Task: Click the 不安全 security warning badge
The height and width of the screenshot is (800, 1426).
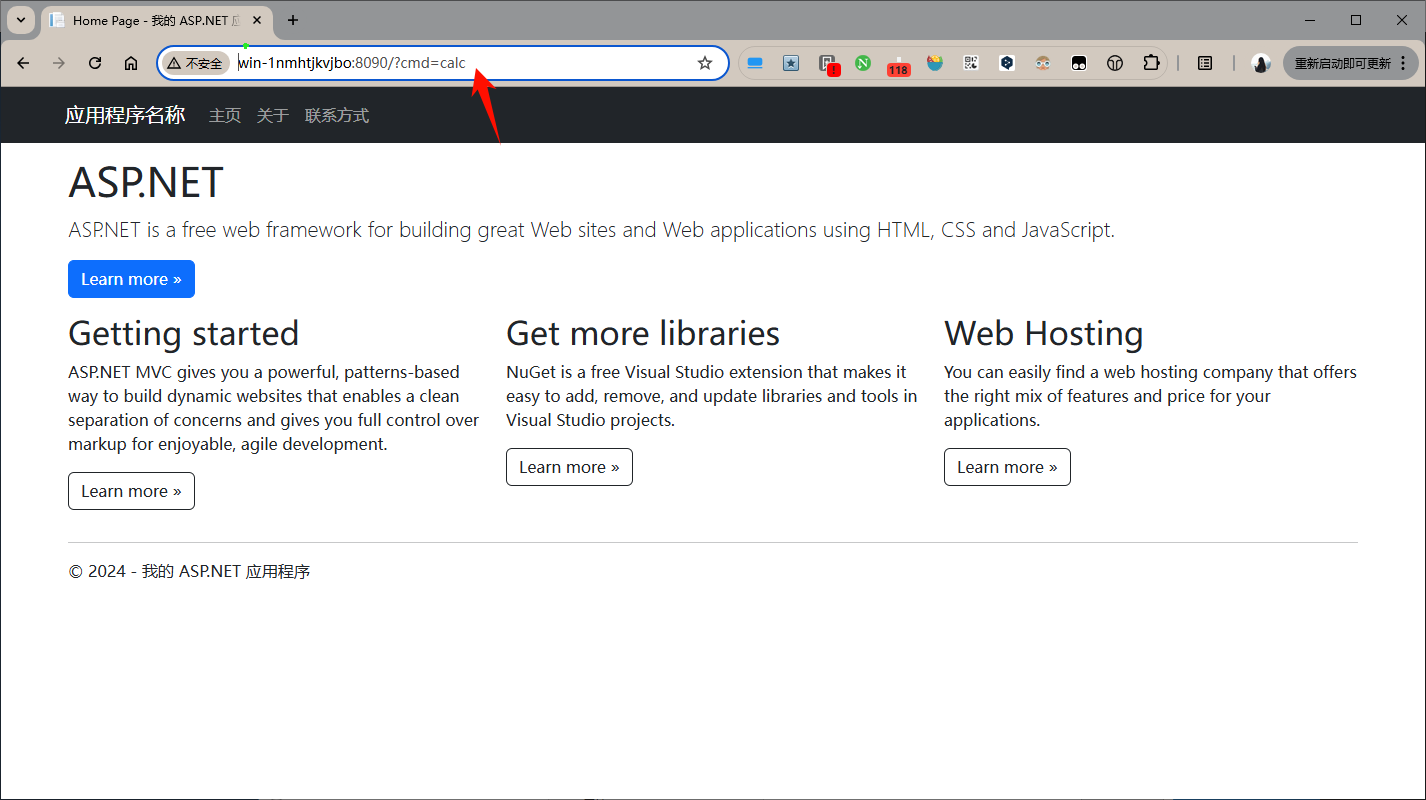Action: pyautogui.click(x=195, y=63)
